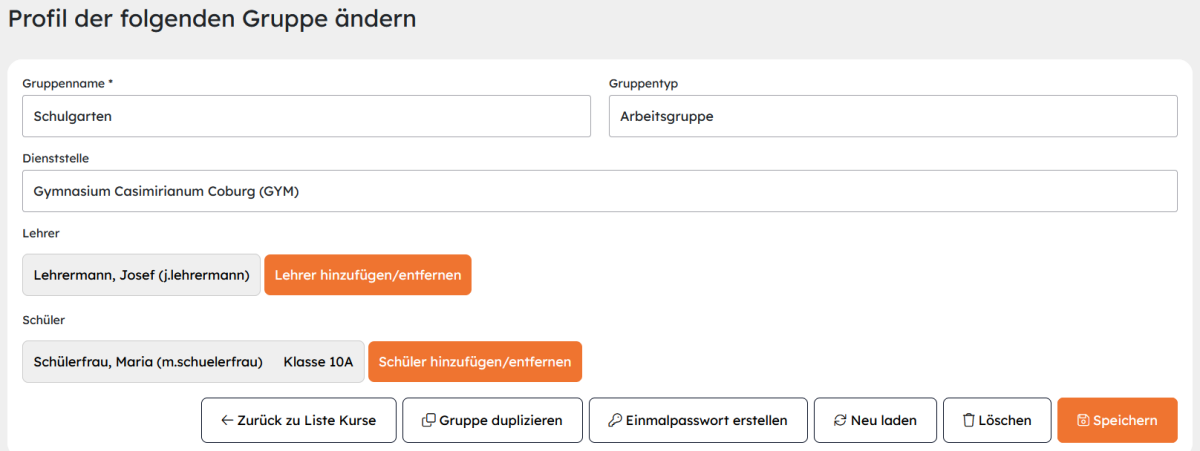Screen dimensions: 1200x451
Task: Duplicate the group via Gruppe duplizieren
Action: (x=492, y=420)
